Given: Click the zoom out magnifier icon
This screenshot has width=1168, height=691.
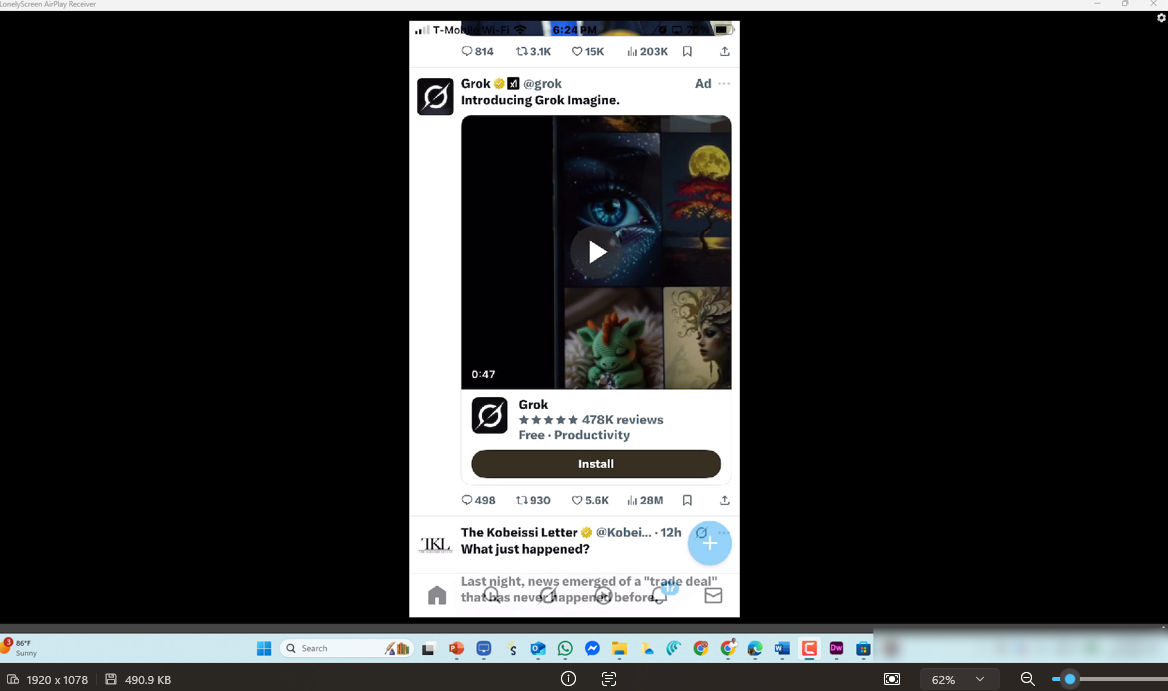Looking at the screenshot, I should [x=1028, y=679].
